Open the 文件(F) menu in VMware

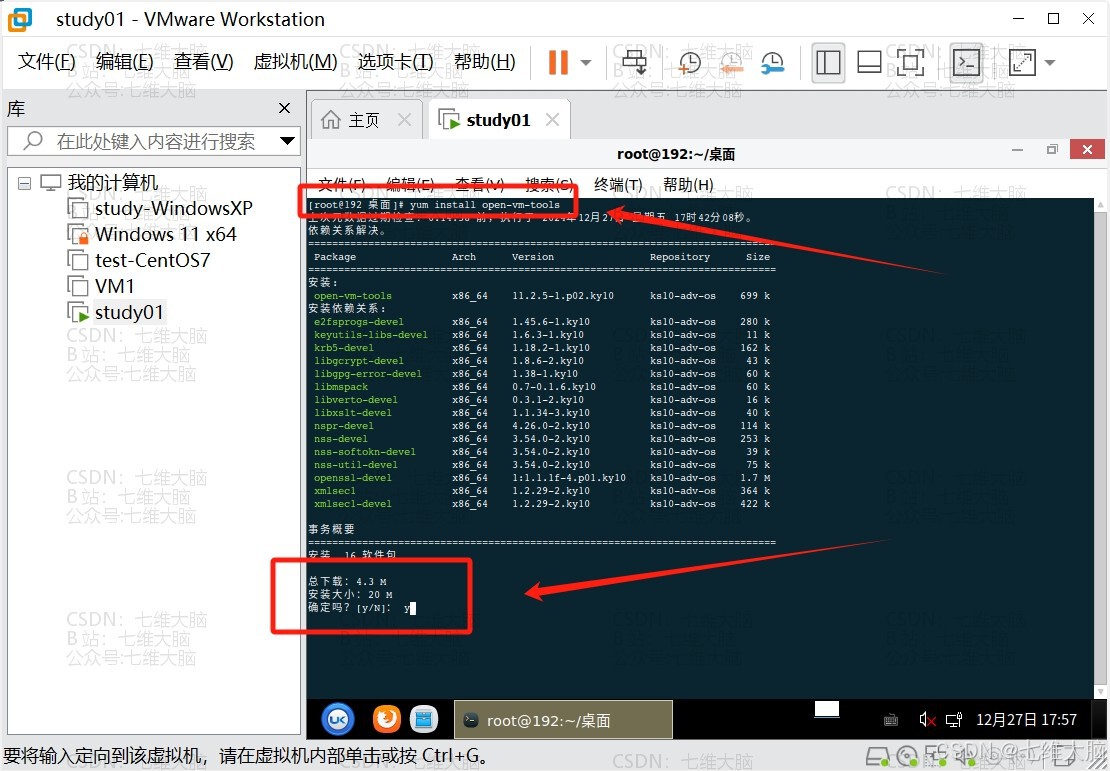(46, 62)
